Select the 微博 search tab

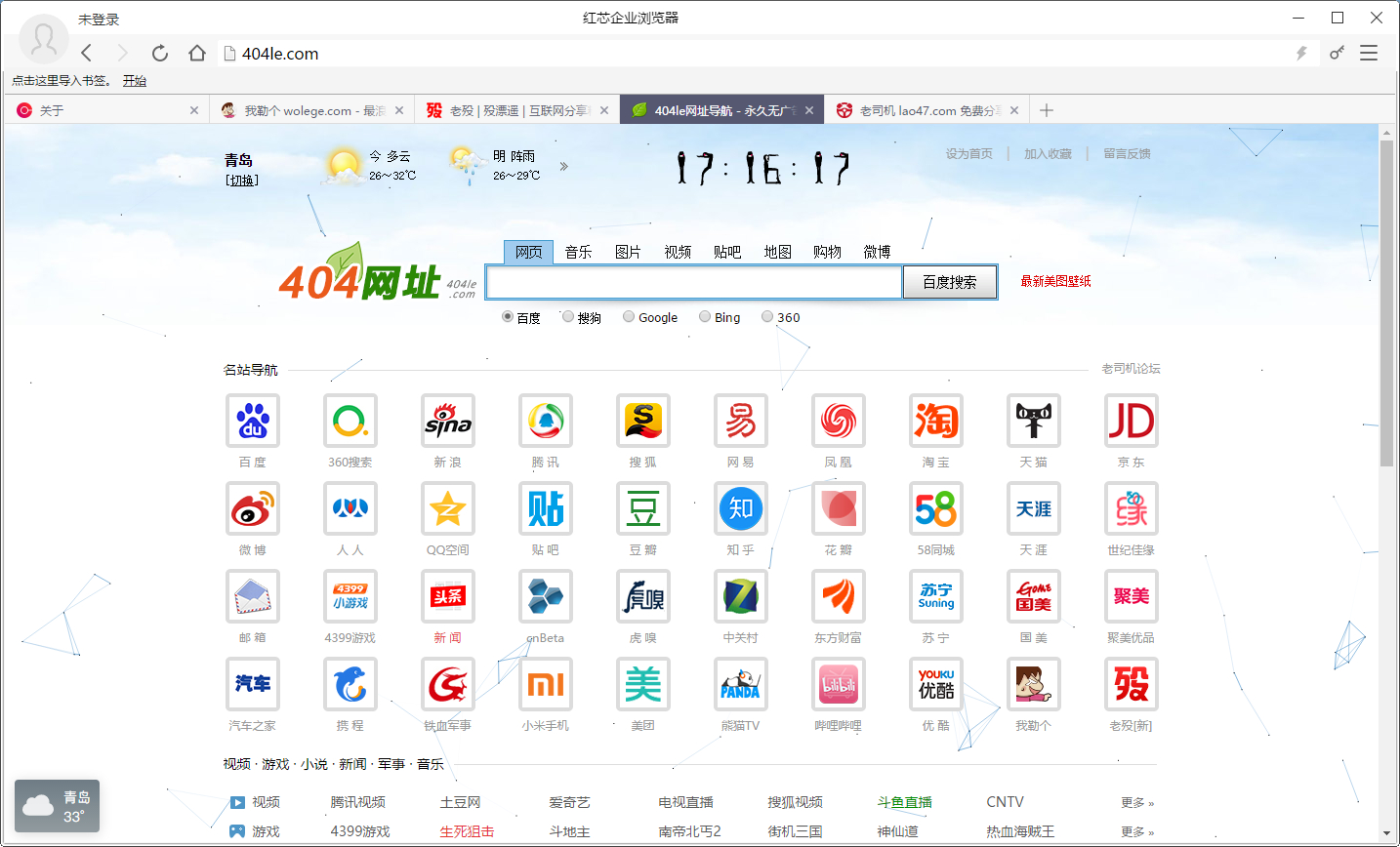[877, 252]
